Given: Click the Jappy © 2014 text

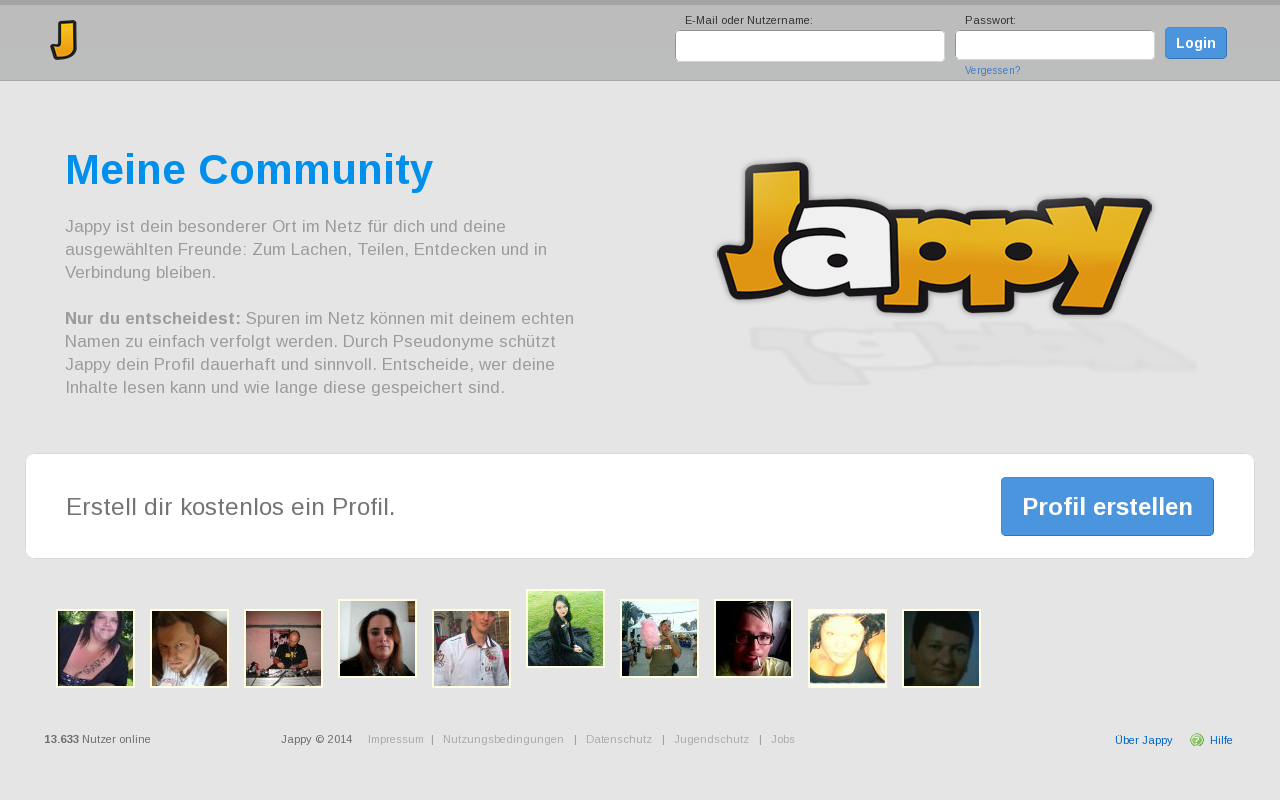Looking at the screenshot, I should click(316, 739).
